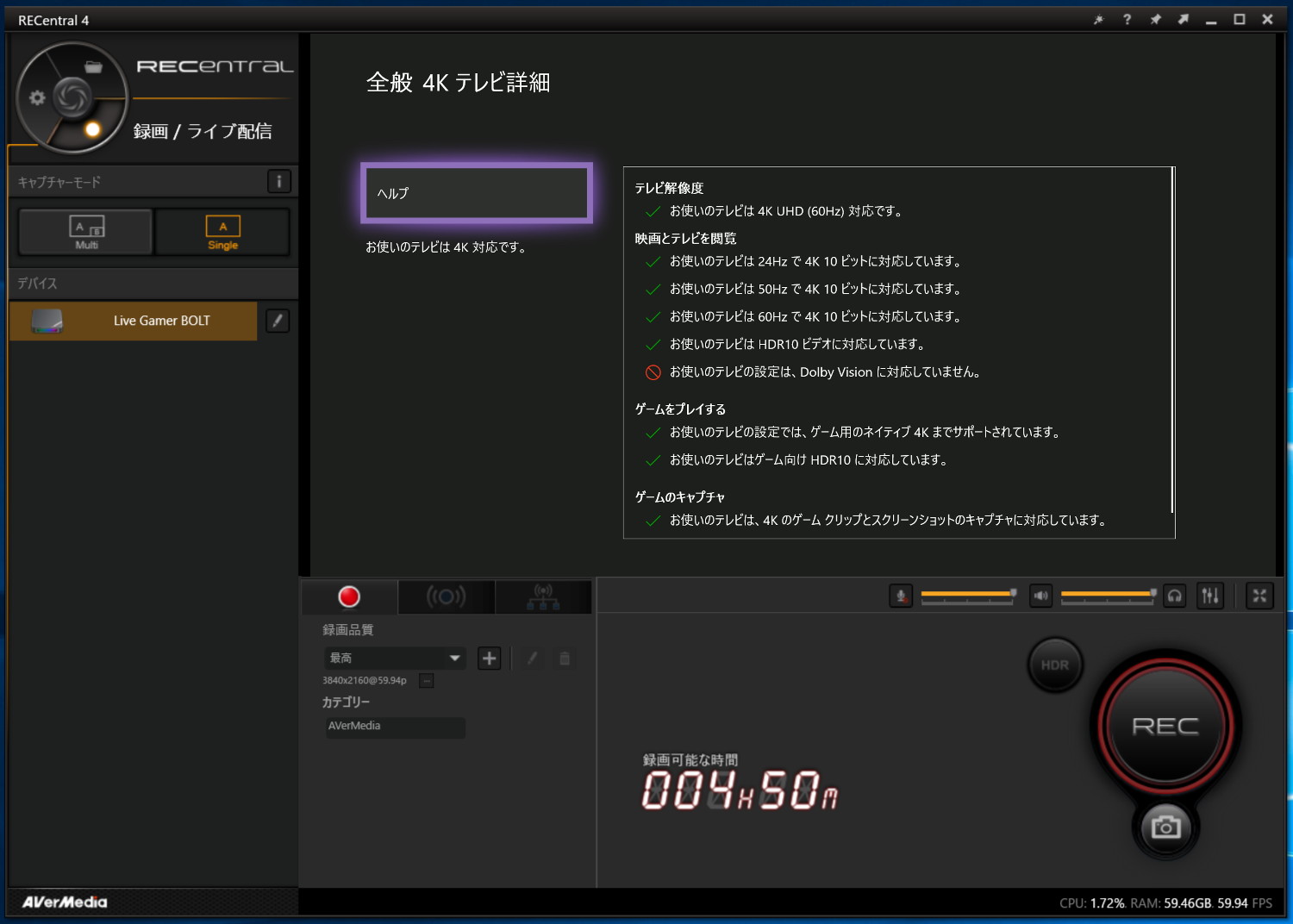Image resolution: width=1293 pixels, height=924 pixels.
Task: Open the question mark help in title bar
Action: coord(1127,20)
